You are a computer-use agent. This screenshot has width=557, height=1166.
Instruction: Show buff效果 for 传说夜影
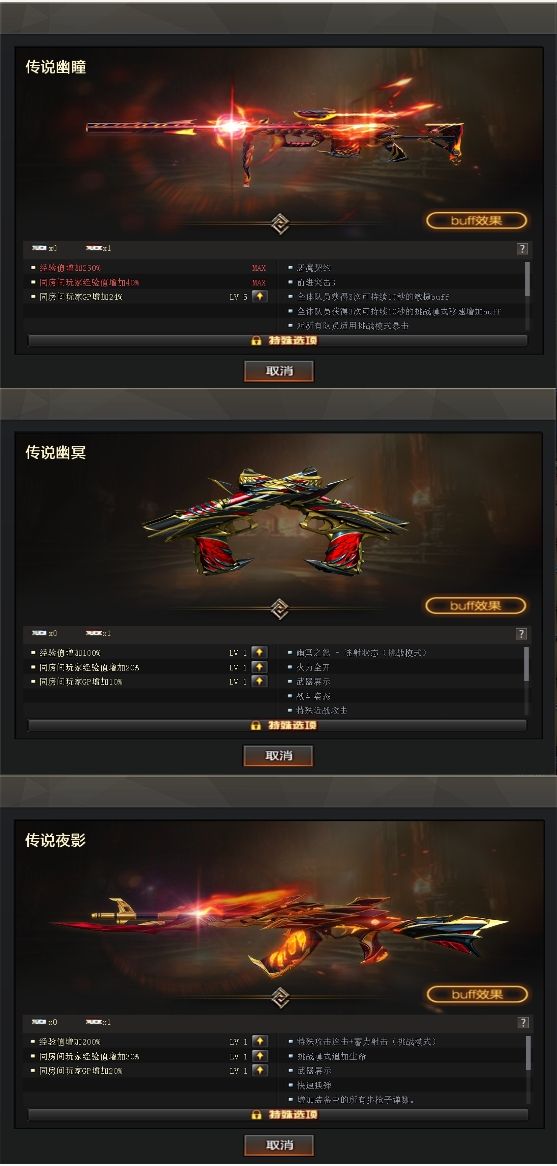point(477,994)
